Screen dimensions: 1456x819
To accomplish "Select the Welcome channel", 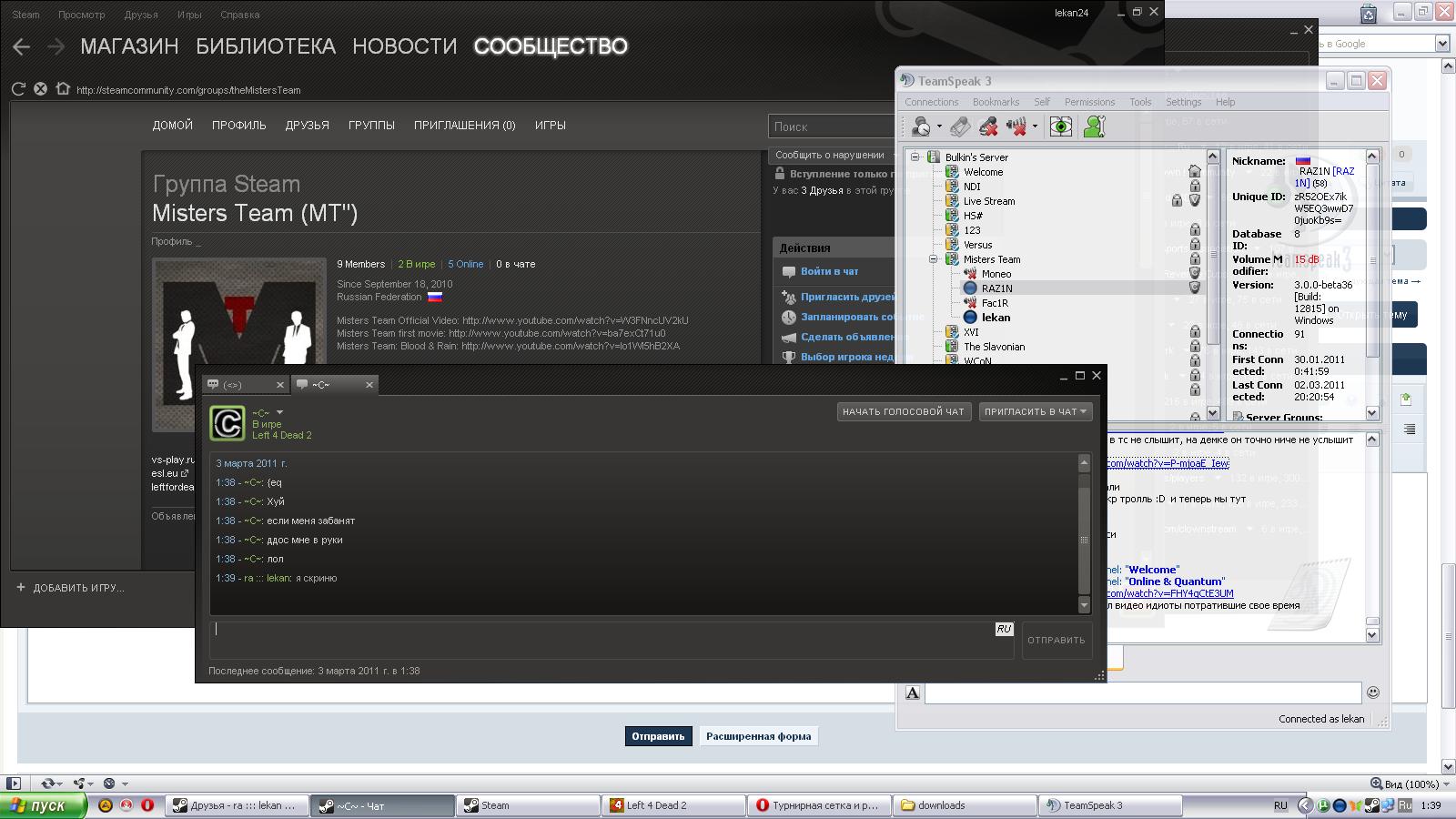I will click(x=983, y=172).
